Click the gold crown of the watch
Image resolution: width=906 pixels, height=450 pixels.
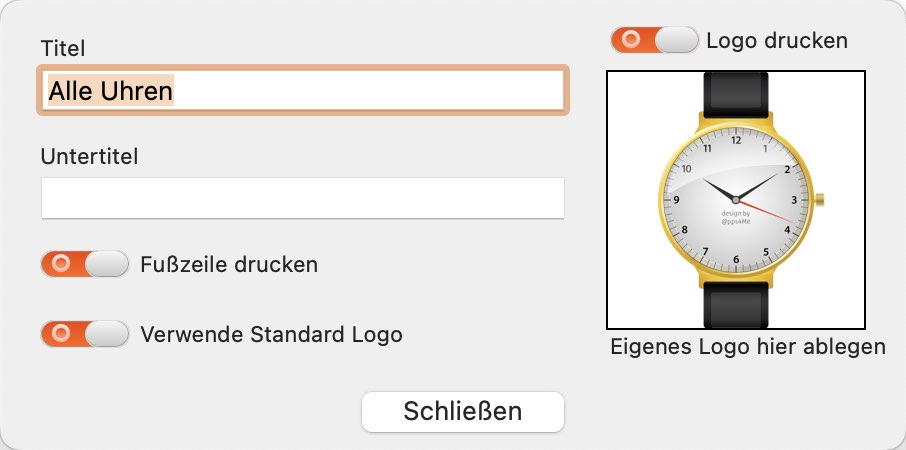(x=819, y=200)
